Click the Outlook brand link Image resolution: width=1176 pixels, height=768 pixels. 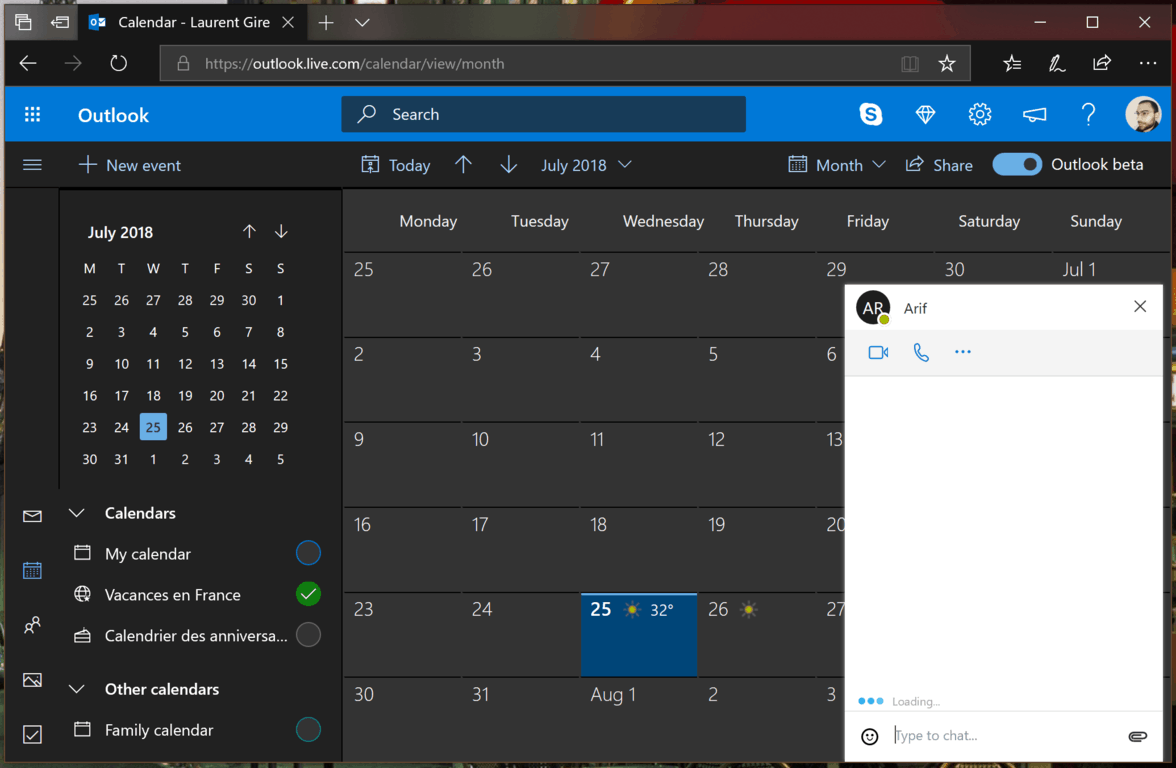pos(113,115)
